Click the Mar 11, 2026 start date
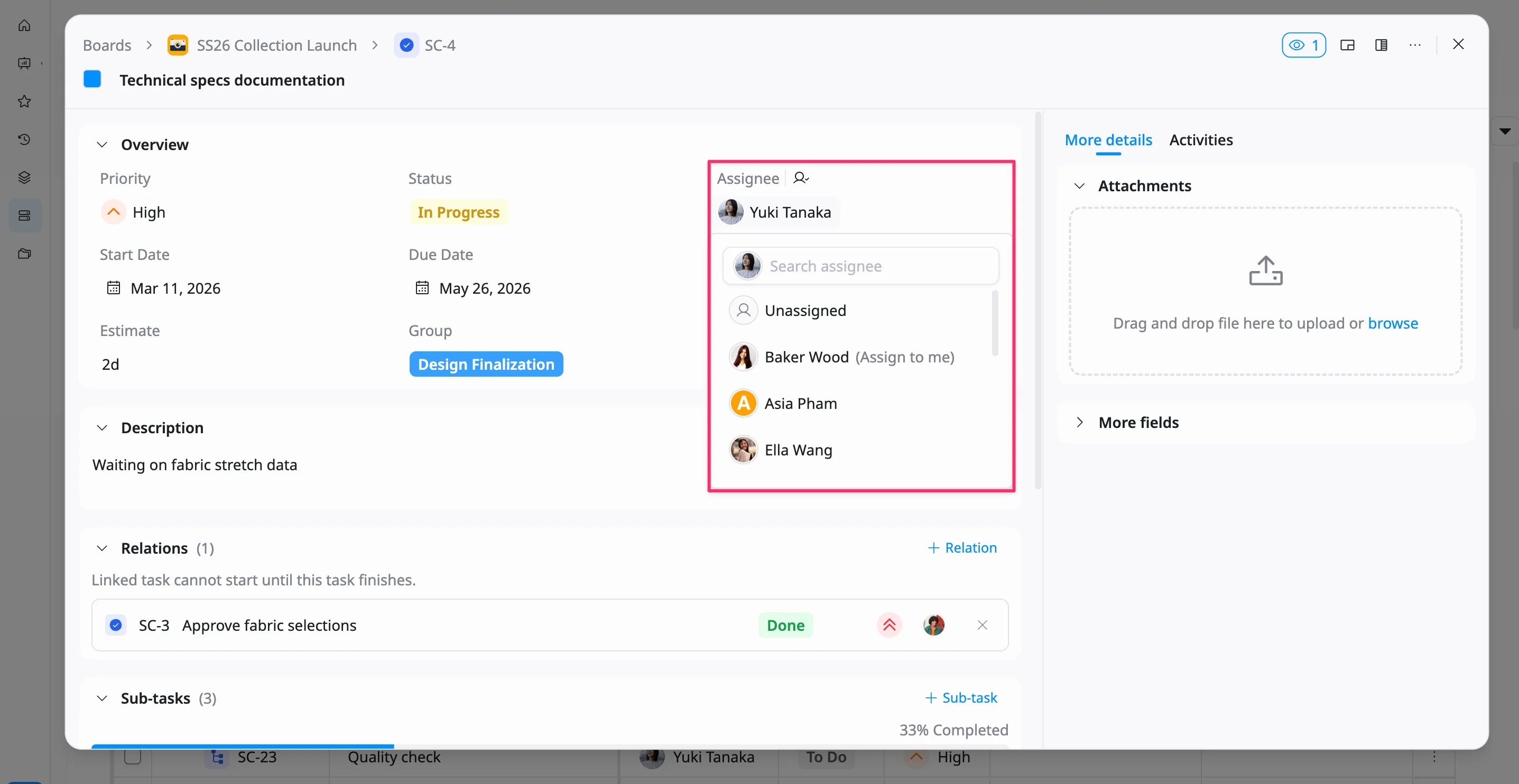 (175, 288)
